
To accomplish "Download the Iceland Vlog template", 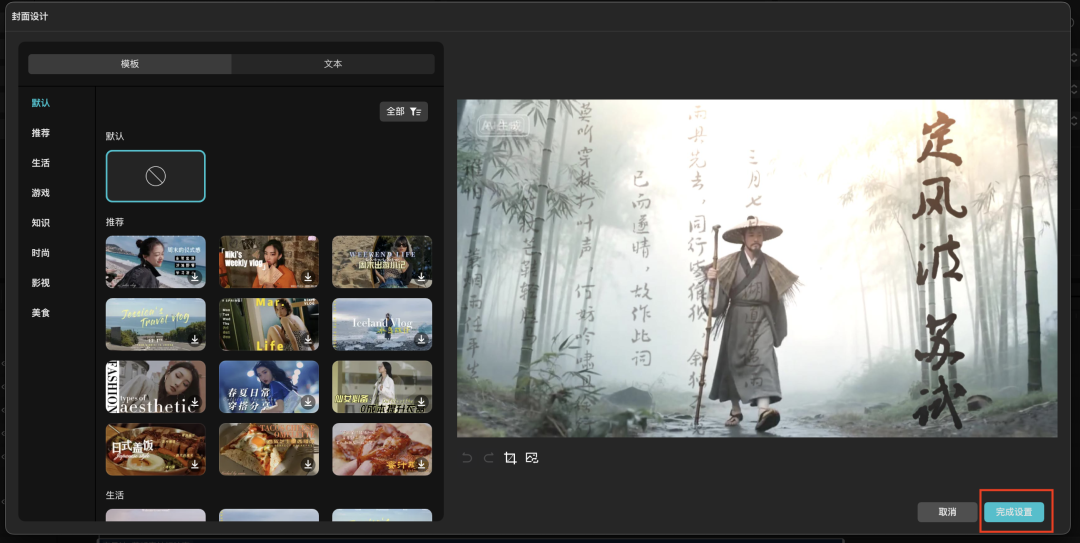I will (421, 341).
